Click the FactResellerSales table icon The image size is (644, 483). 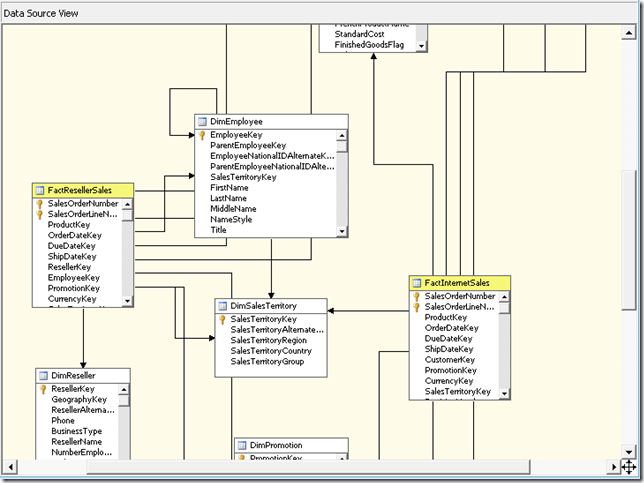click(40, 190)
